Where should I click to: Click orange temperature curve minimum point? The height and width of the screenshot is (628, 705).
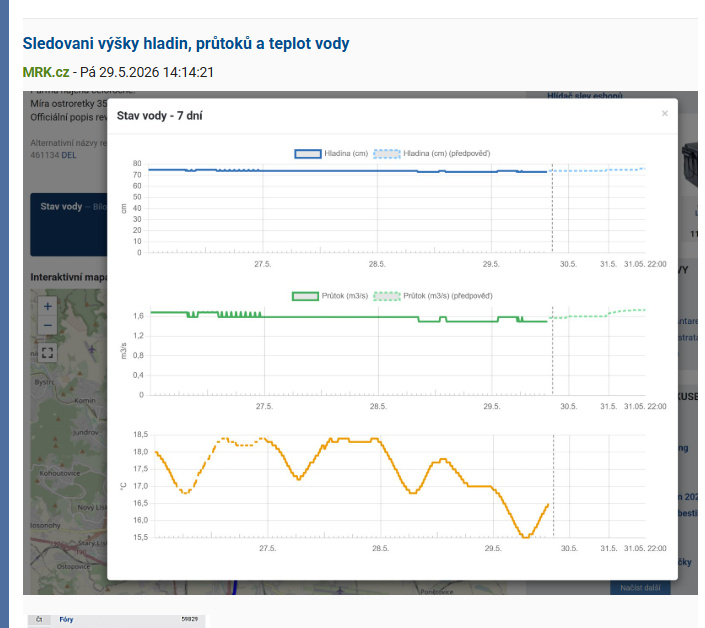pyautogui.click(x=525, y=537)
